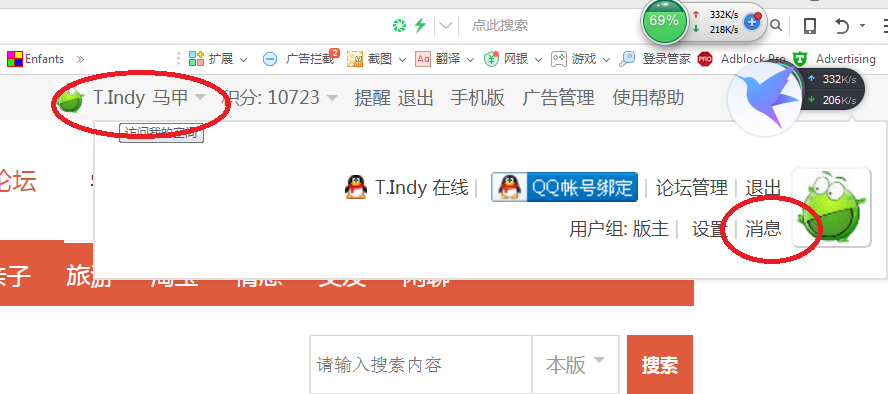Image resolution: width=888 pixels, height=394 pixels.
Task: Open 消息 messages link
Action: 763,229
